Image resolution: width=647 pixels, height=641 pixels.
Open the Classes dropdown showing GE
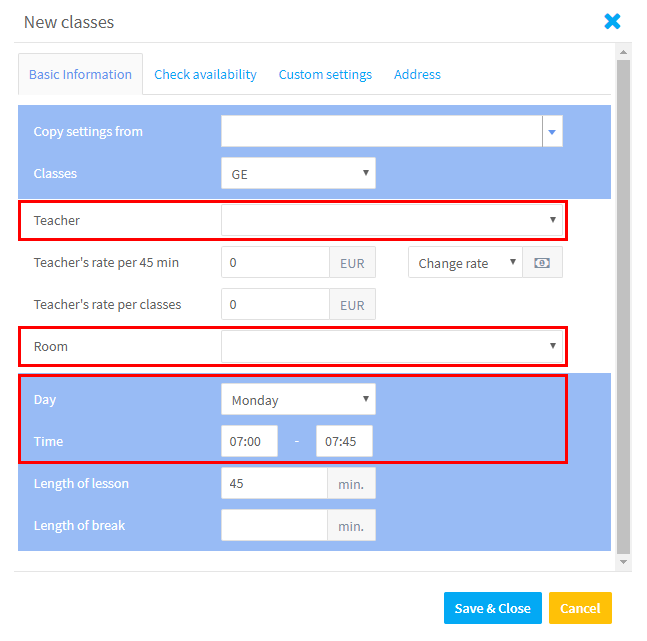[x=298, y=173]
